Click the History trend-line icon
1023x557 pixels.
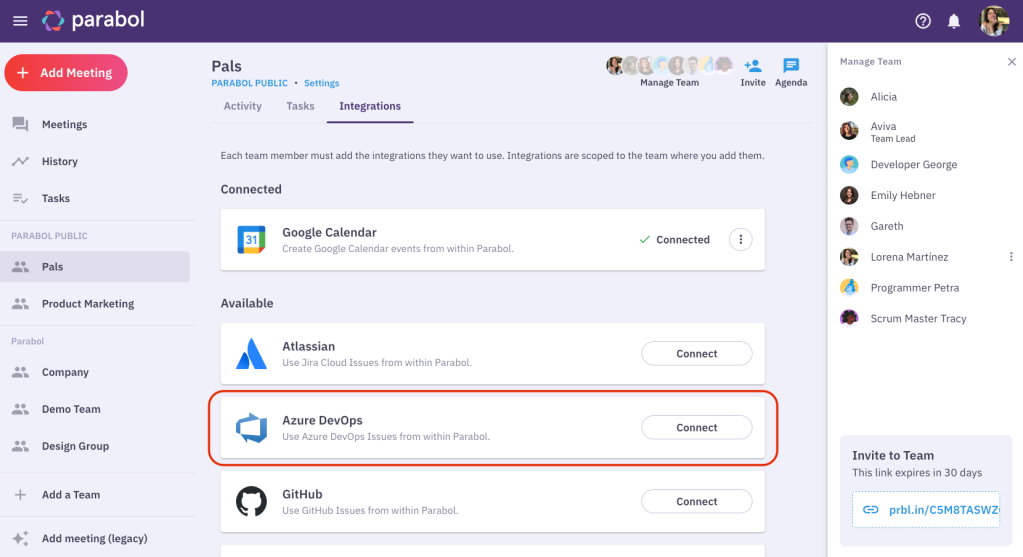[20, 161]
